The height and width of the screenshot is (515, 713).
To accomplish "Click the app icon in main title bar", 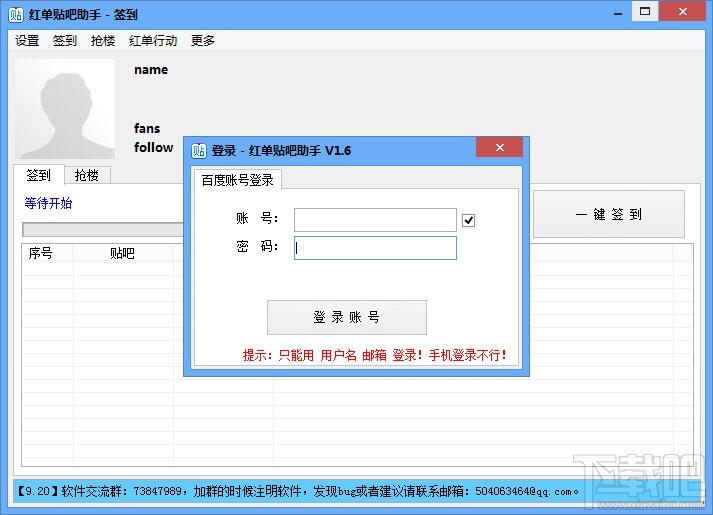I will pos(16,15).
